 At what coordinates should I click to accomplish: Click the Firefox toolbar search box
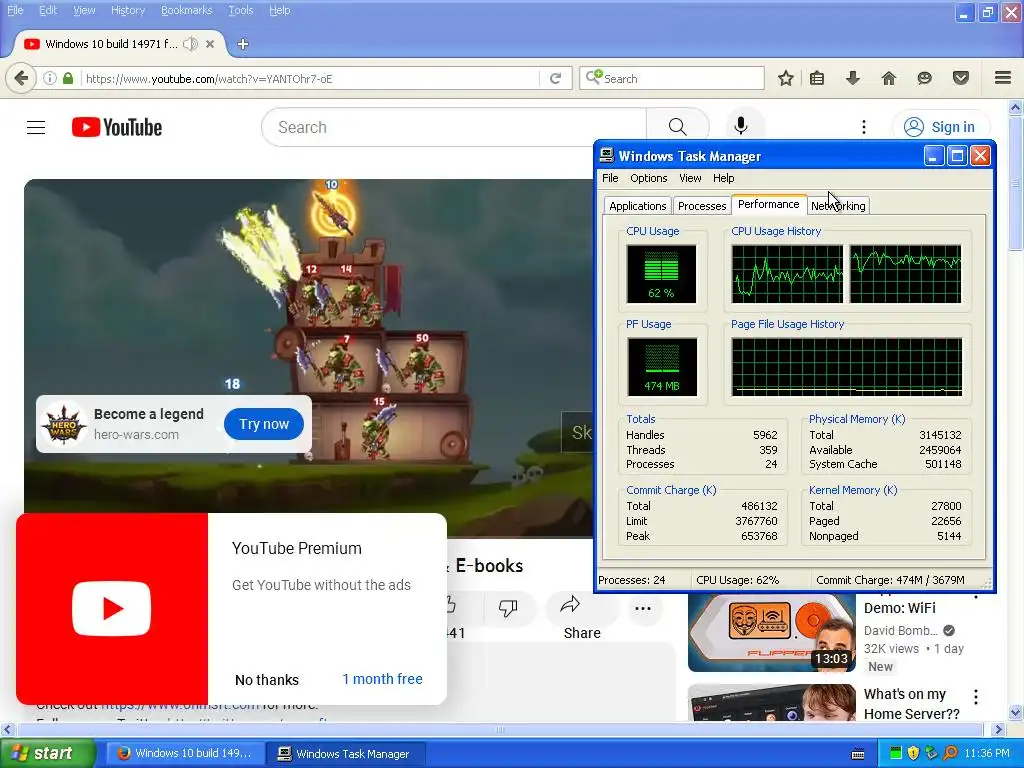point(673,78)
